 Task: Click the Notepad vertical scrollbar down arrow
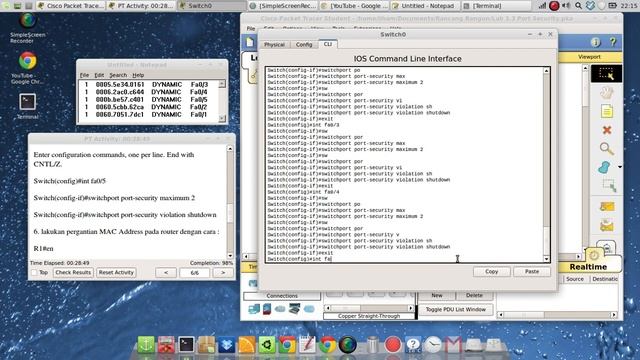222,118
